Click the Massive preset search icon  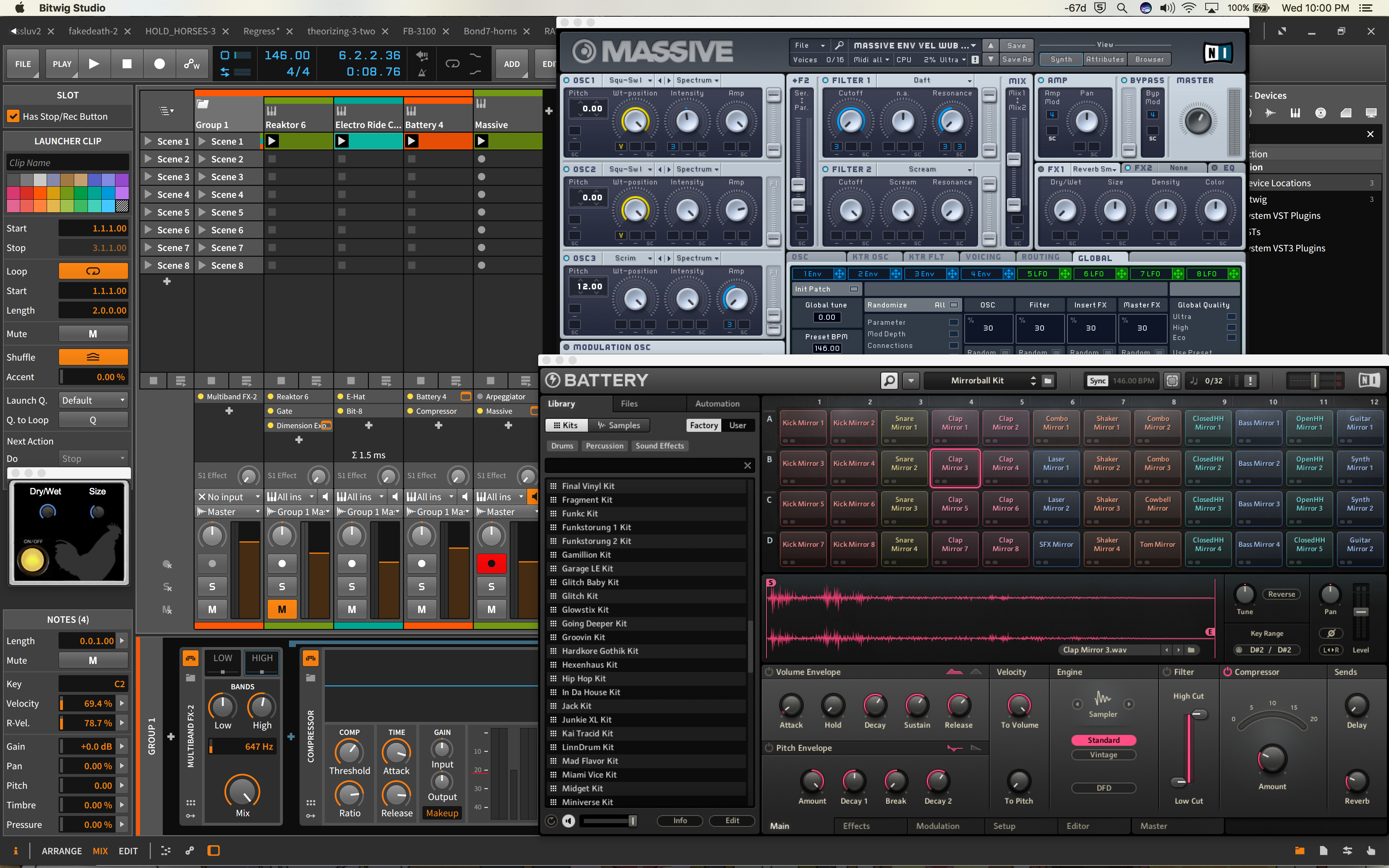tap(839, 45)
